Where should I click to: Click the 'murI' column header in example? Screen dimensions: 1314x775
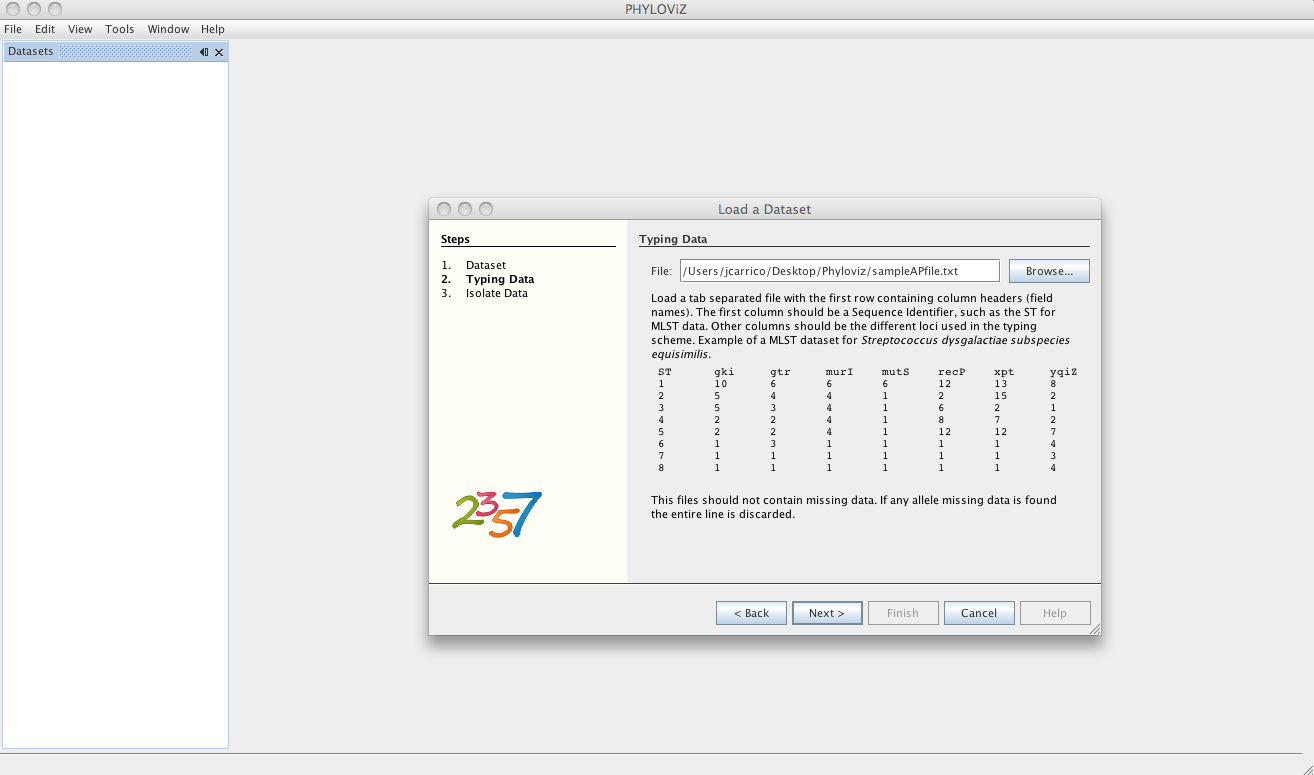pos(839,372)
